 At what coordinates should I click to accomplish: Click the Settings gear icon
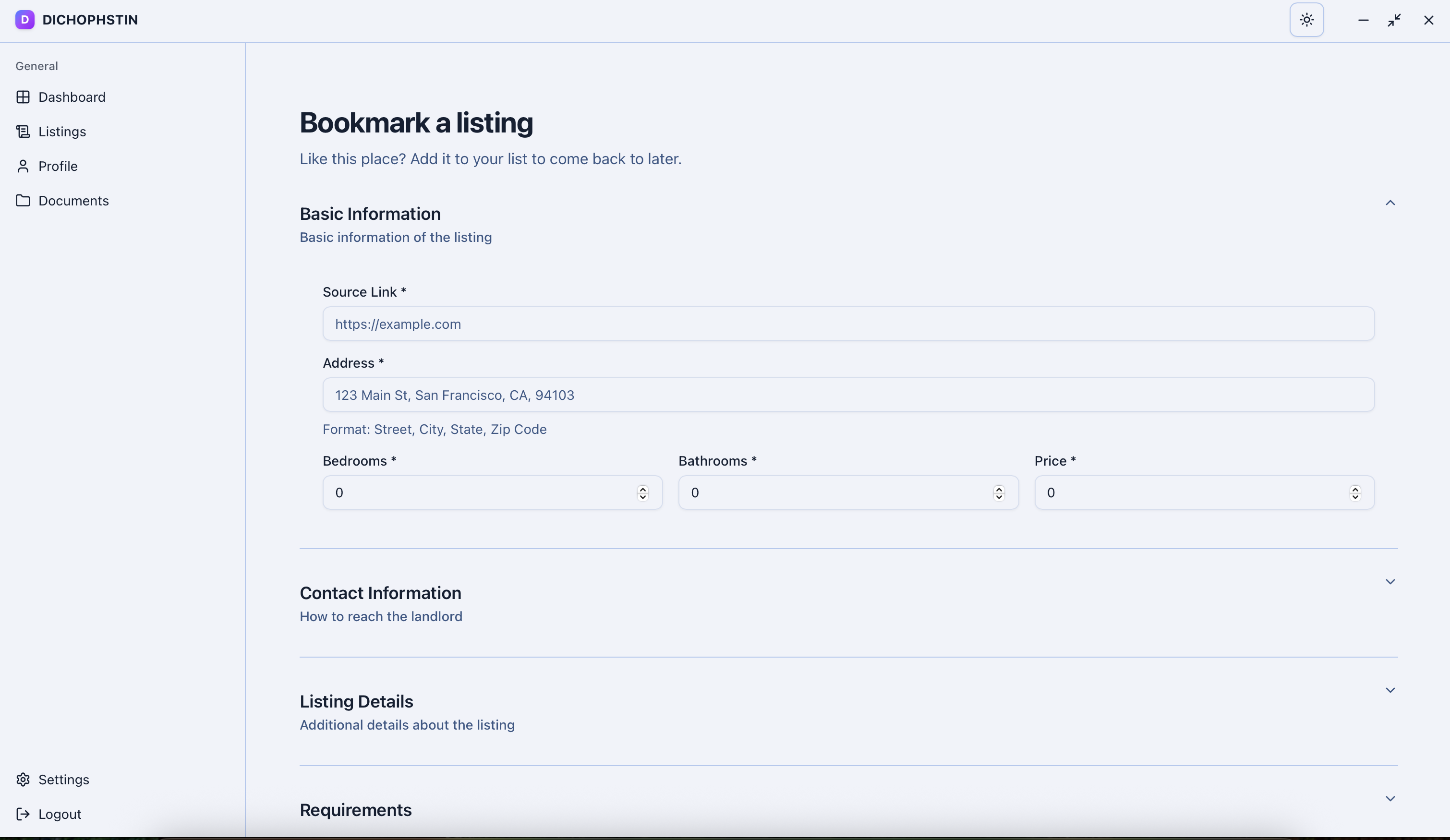[x=23, y=780]
